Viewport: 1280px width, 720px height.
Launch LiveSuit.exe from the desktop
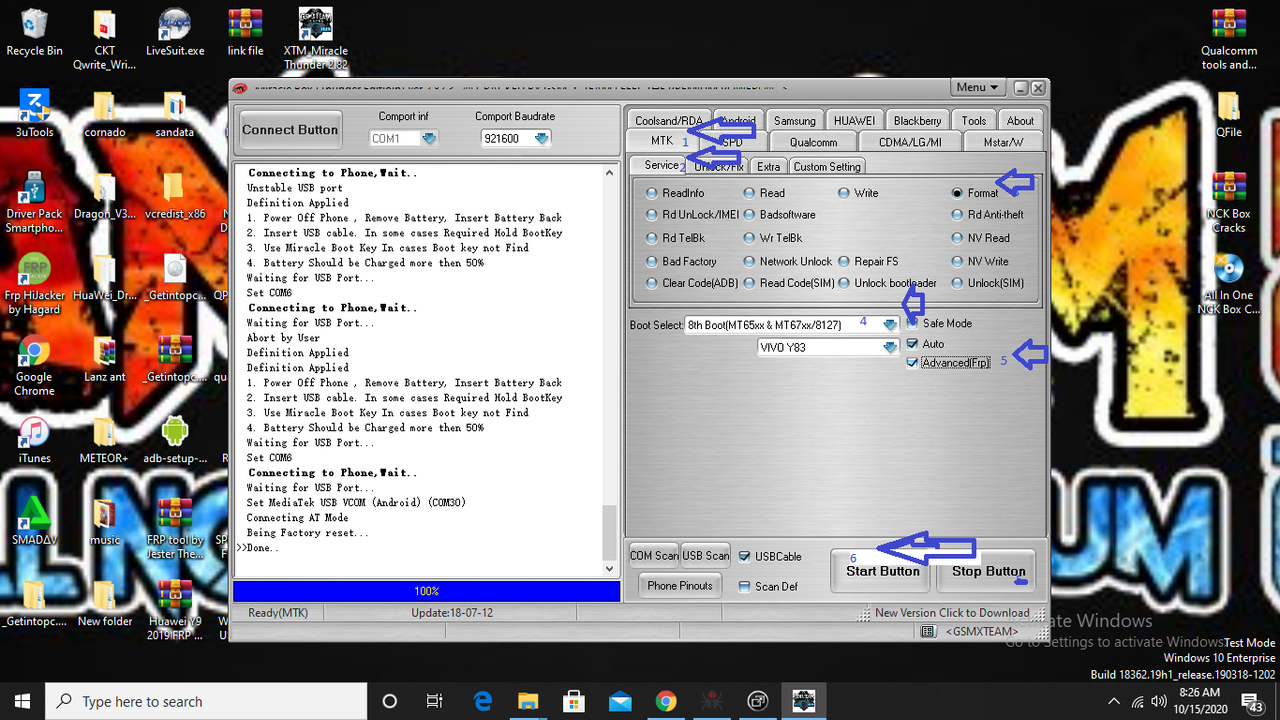tap(175, 32)
